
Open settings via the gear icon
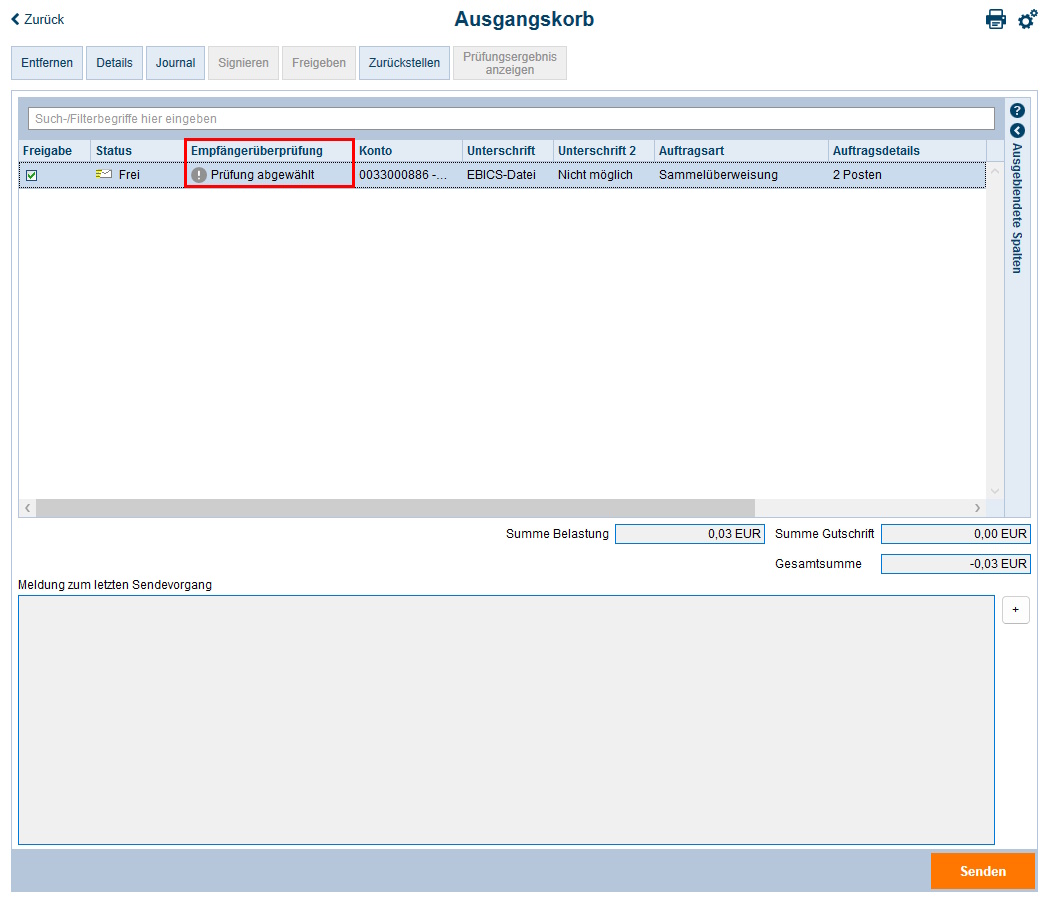click(1027, 19)
